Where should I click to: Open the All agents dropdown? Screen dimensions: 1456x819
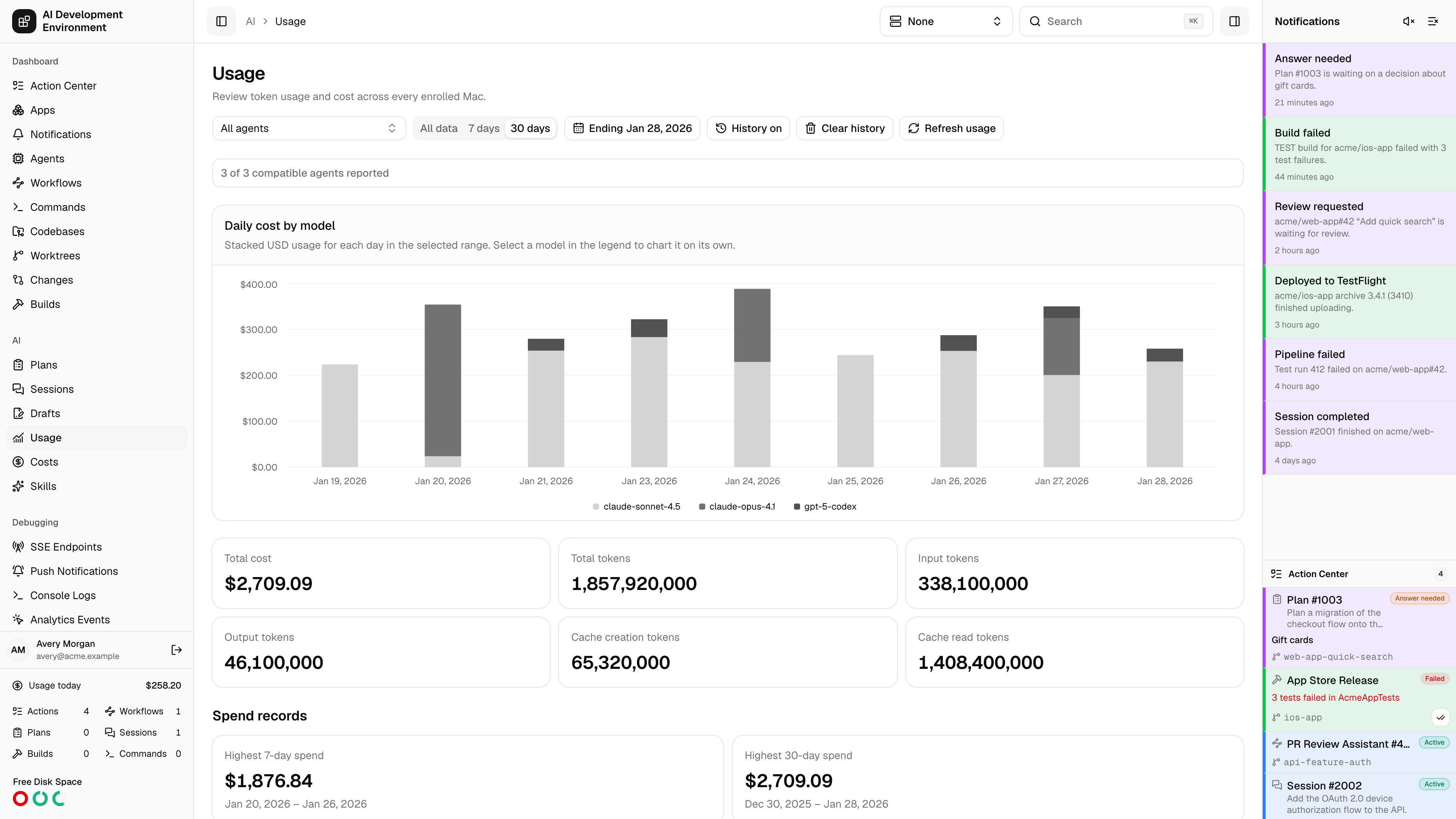coord(309,128)
